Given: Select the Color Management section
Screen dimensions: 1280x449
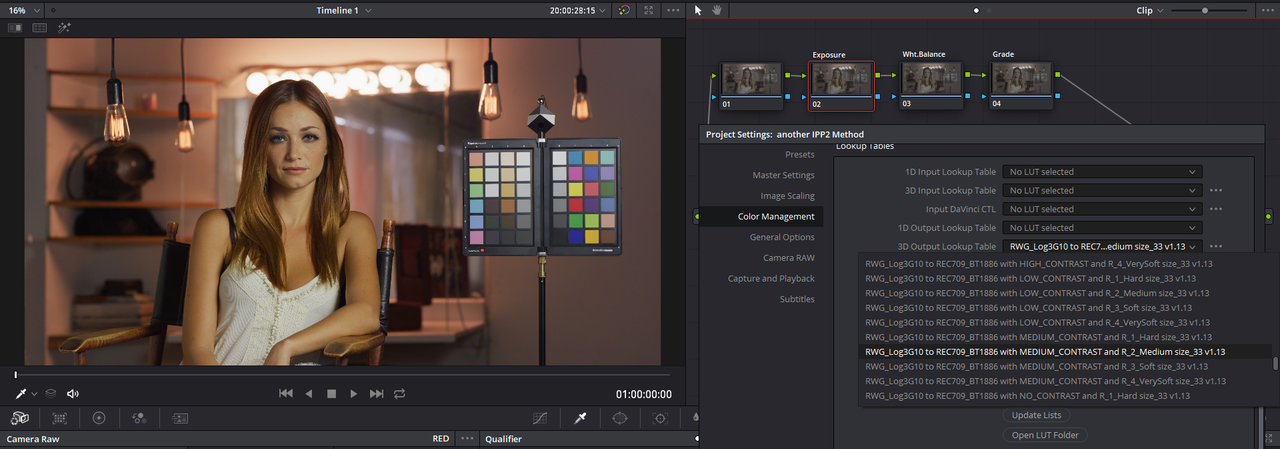Looking at the screenshot, I should pyautogui.click(x=776, y=216).
